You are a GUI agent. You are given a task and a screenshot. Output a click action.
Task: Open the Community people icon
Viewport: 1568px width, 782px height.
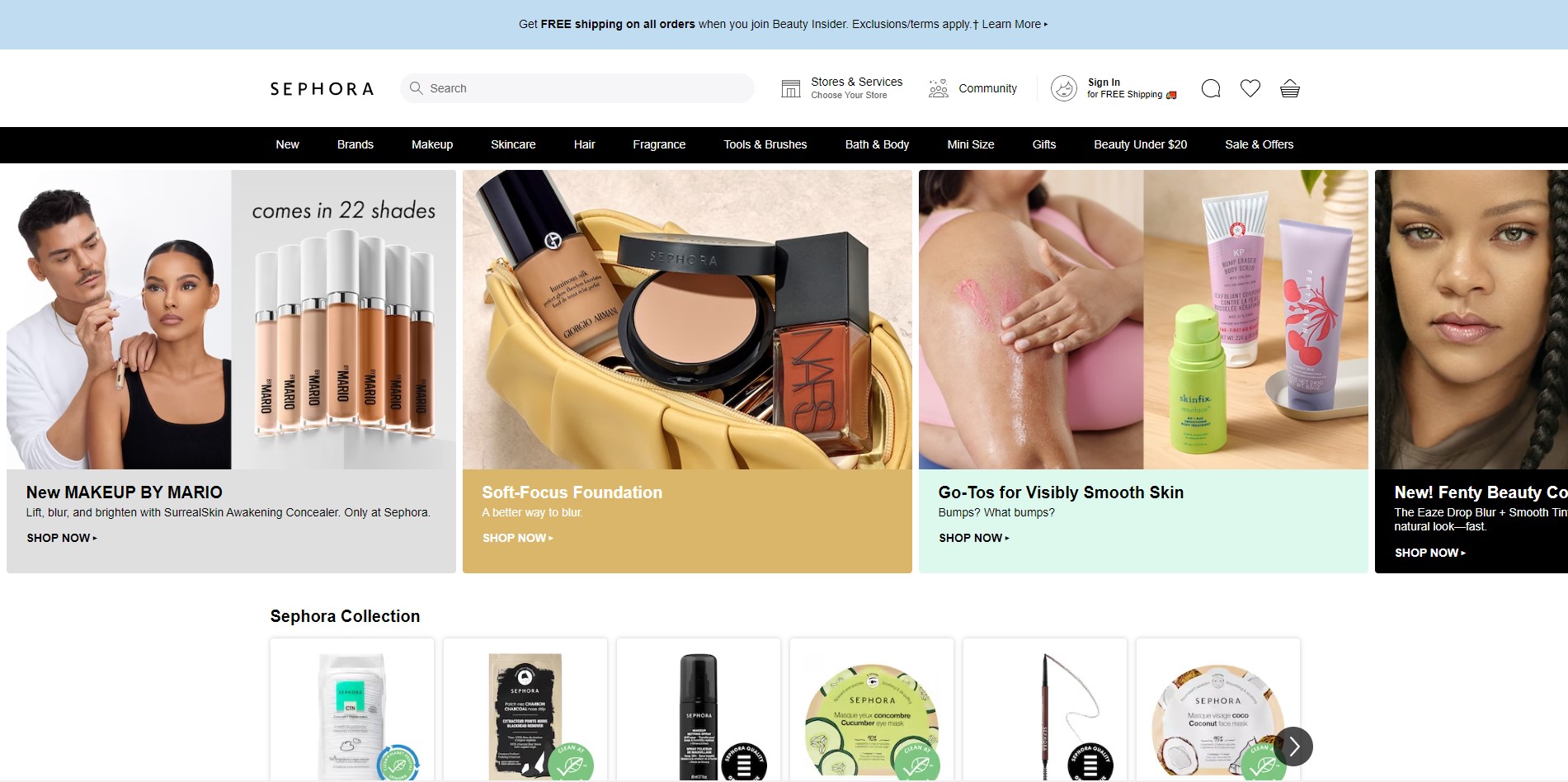click(938, 88)
